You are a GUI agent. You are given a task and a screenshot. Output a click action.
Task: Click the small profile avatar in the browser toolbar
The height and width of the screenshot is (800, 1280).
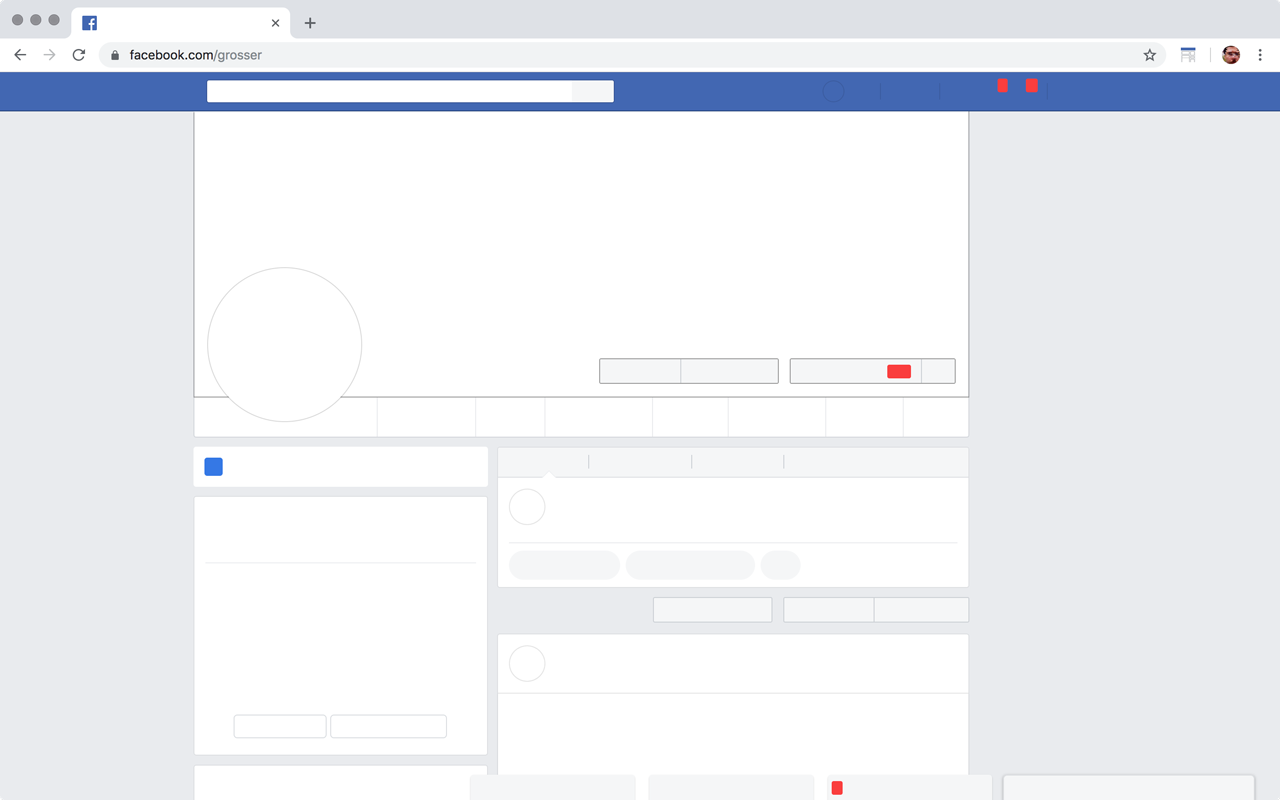point(1230,55)
